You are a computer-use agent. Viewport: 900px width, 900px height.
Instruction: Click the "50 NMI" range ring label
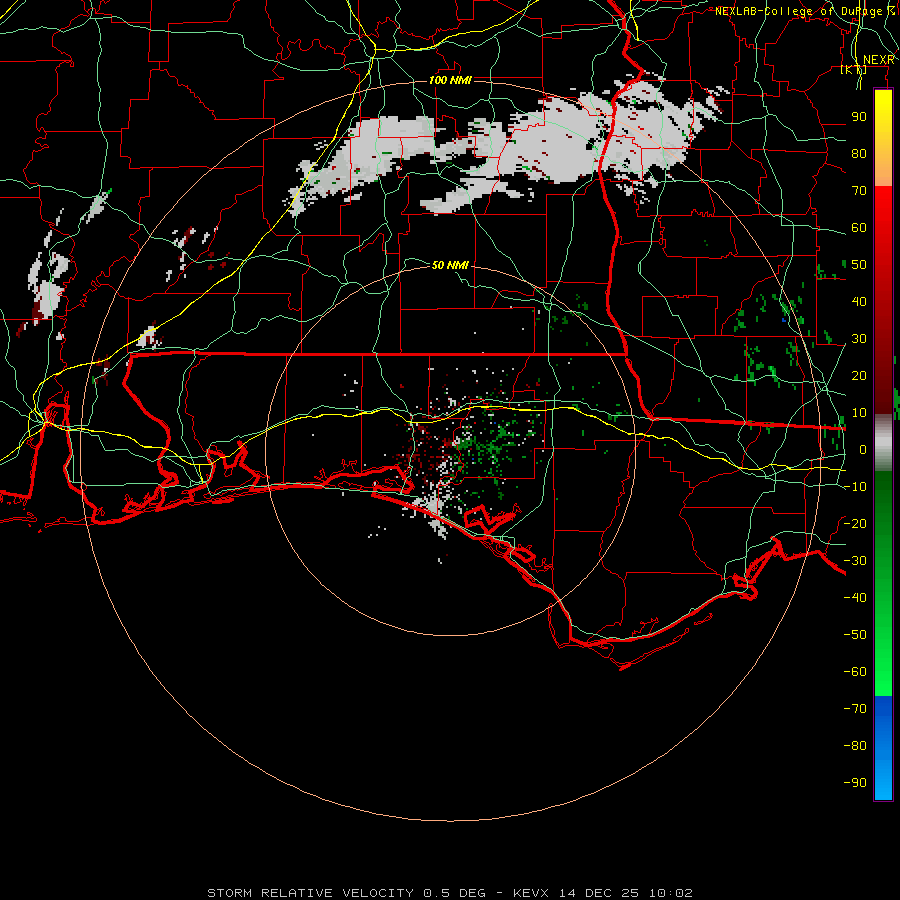pos(450,265)
